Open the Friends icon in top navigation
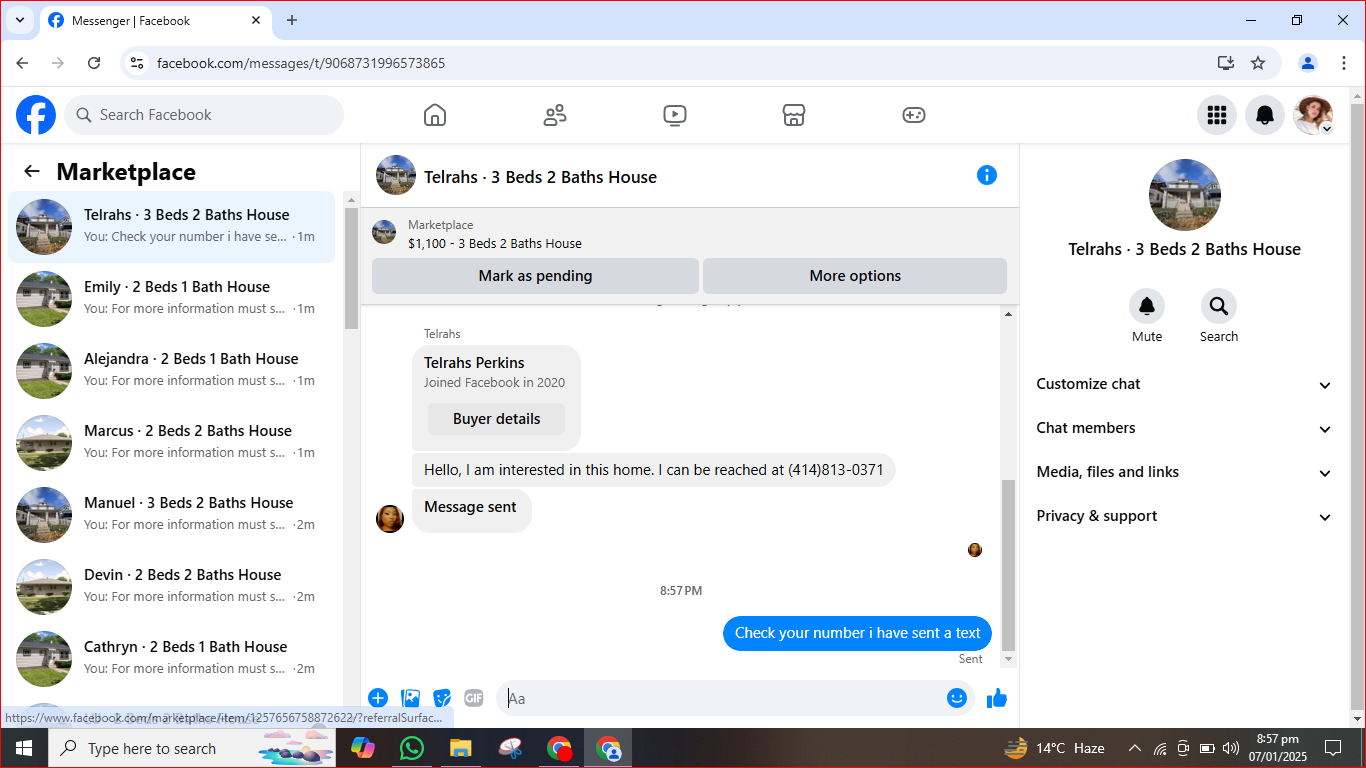Image resolution: width=1366 pixels, height=768 pixels. coord(555,115)
